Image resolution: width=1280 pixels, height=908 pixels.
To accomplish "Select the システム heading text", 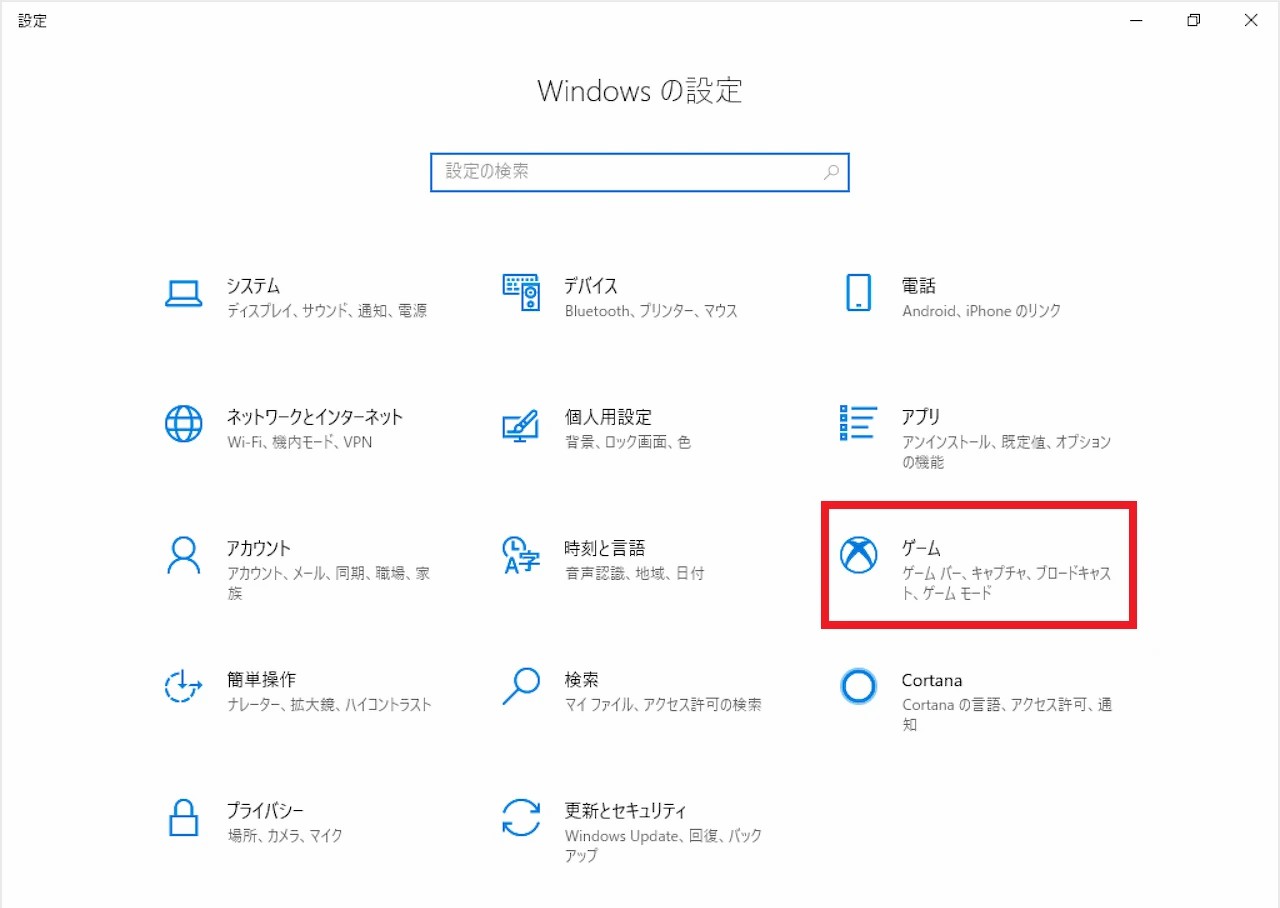I will tap(254, 286).
